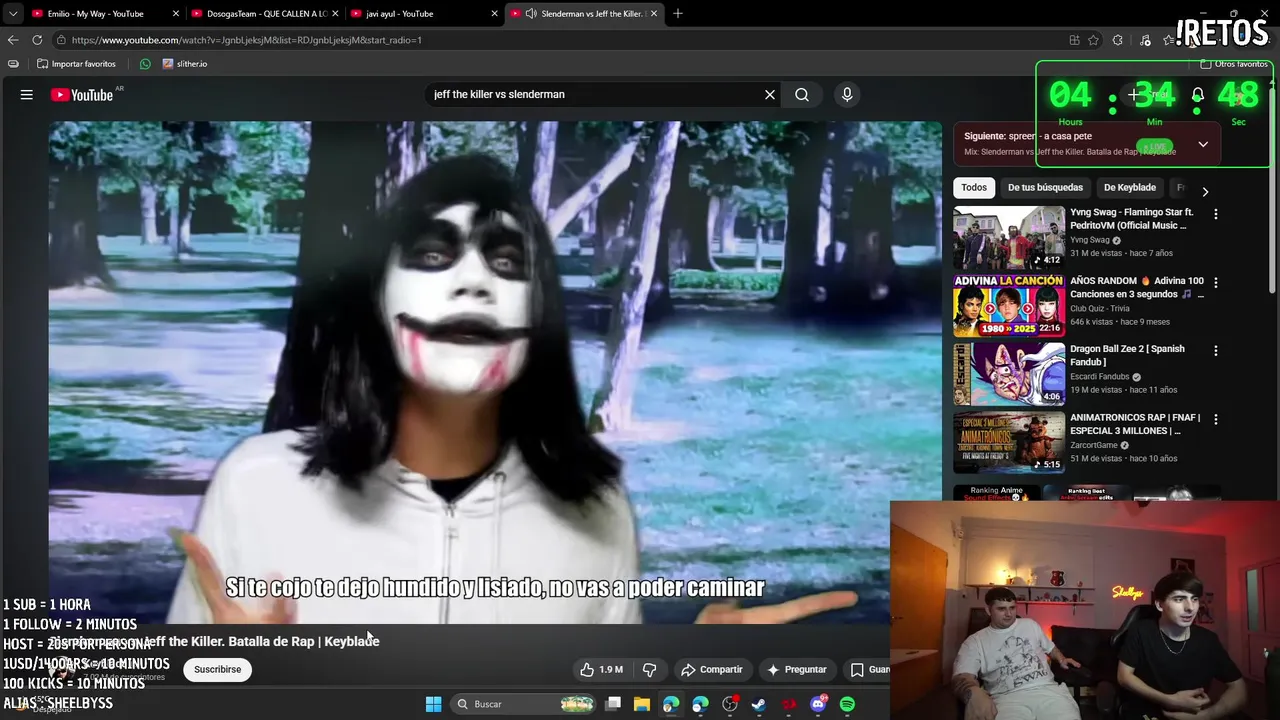The height and width of the screenshot is (720, 1280).
Task: Open Dragon Ball Zee 2 thumbnail
Action: (x=1009, y=374)
